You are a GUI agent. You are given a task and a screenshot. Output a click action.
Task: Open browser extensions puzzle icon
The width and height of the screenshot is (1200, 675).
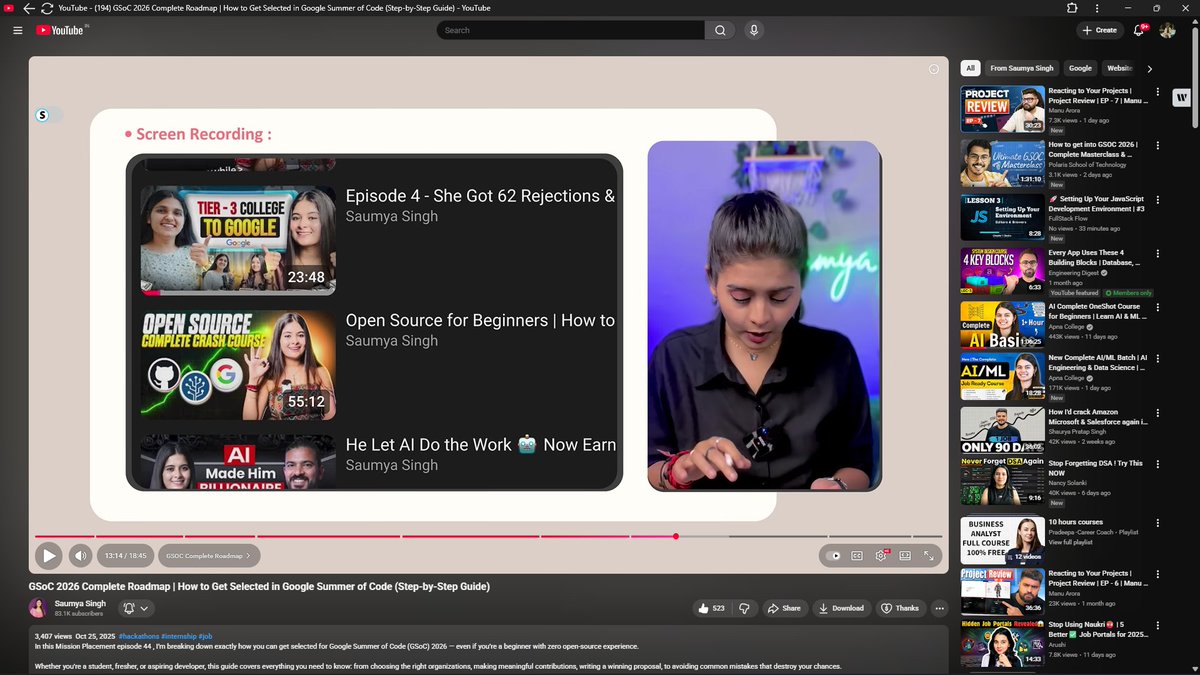pyautogui.click(x=1072, y=8)
